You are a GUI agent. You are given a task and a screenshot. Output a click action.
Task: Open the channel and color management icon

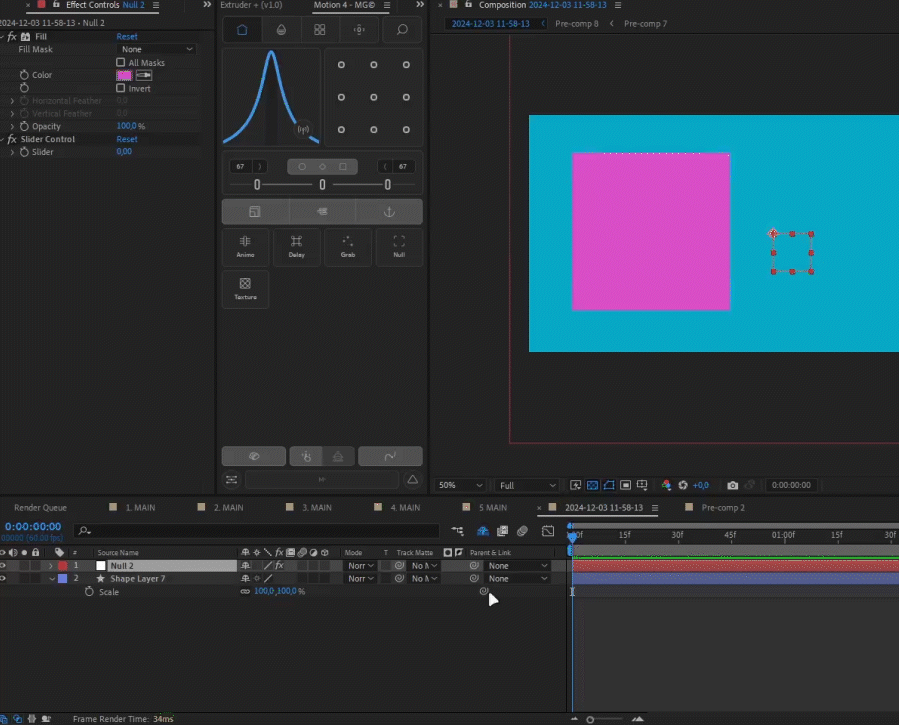pyautogui.click(x=666, y=485)
